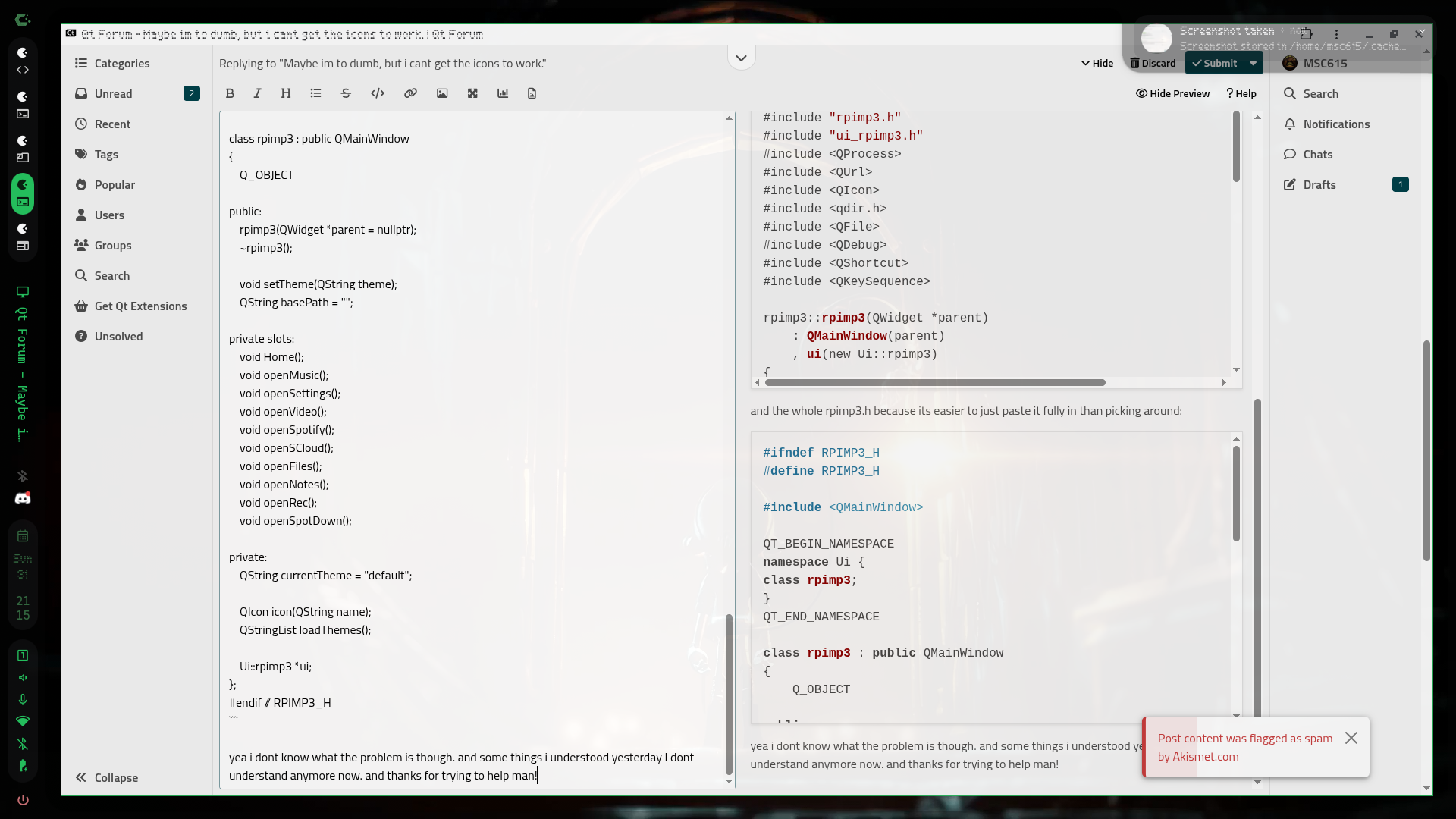The width and height of the screenshot is (1456, 819).
Task: Show Unsolved topics
Action: point(118,336)
